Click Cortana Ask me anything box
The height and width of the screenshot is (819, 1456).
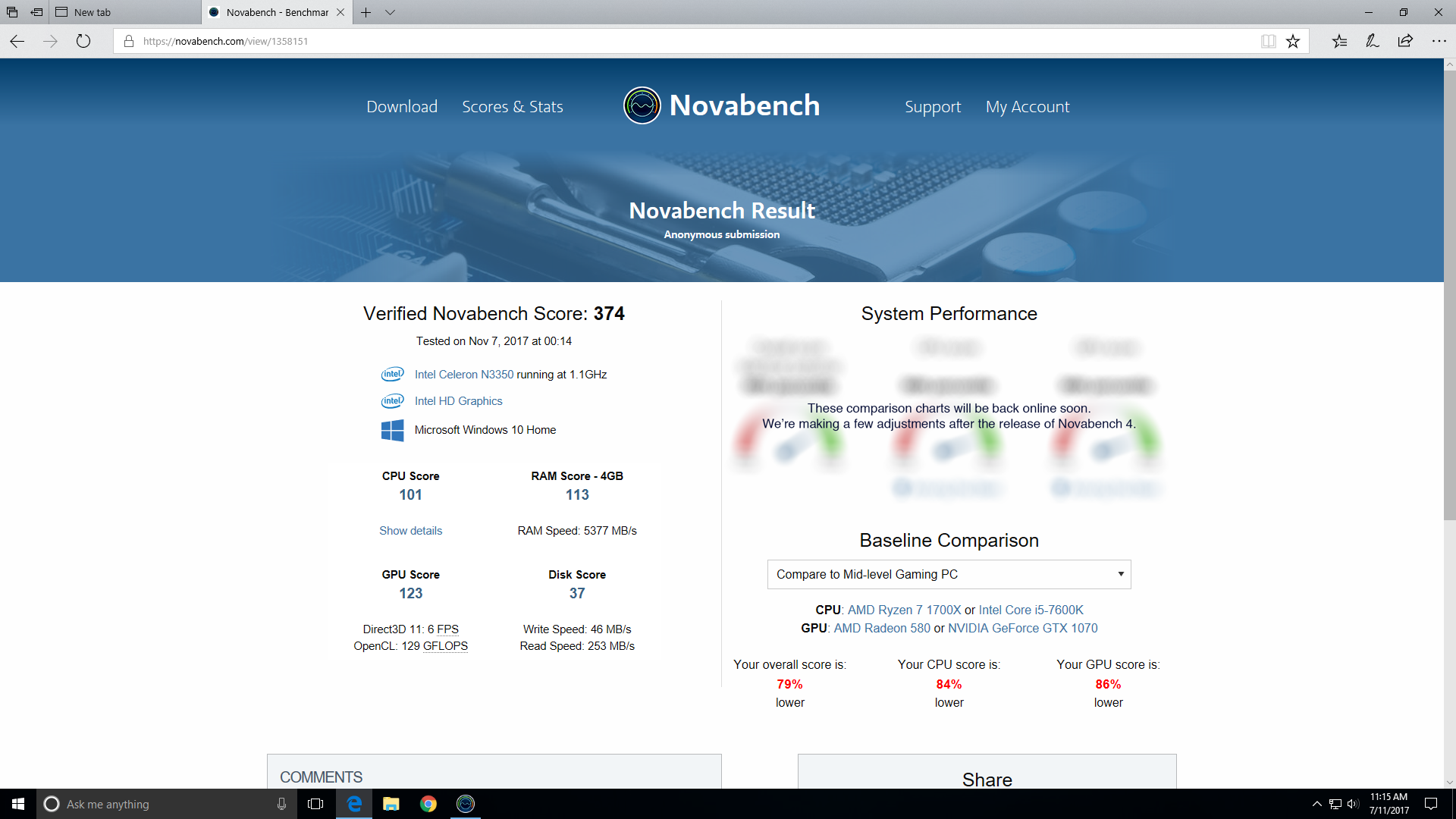[x=166, y=804]
